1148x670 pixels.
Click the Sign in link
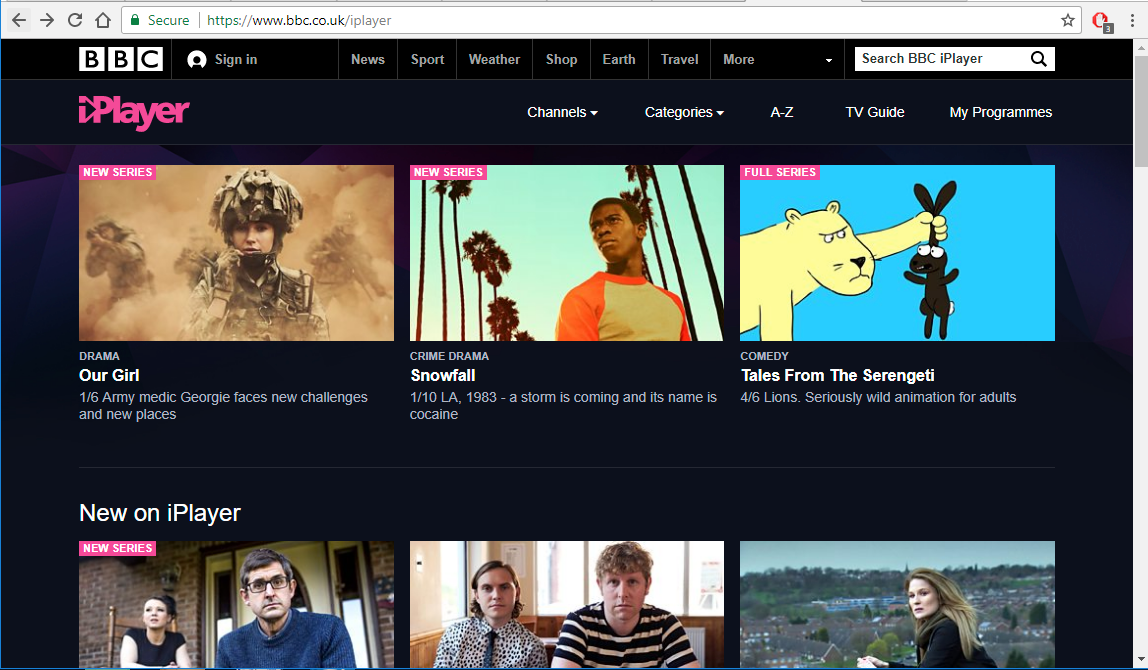coord(236,59)
